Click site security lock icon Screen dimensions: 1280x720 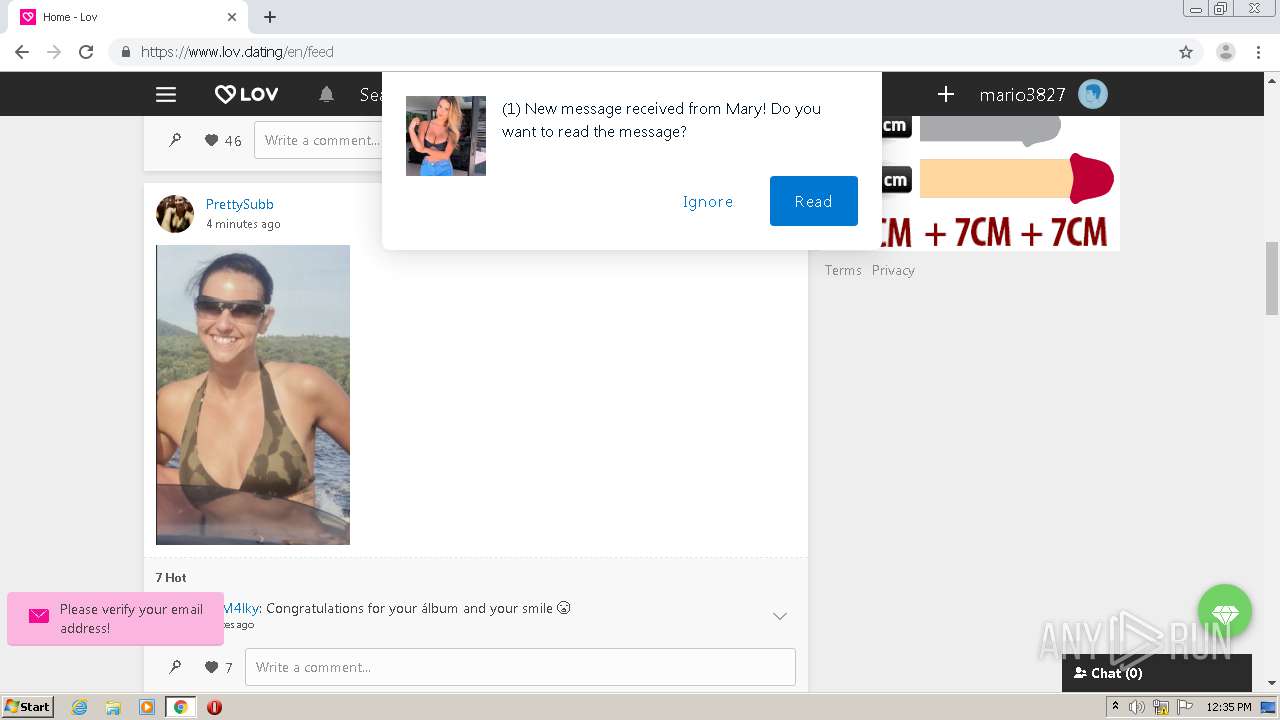point(125,52)
